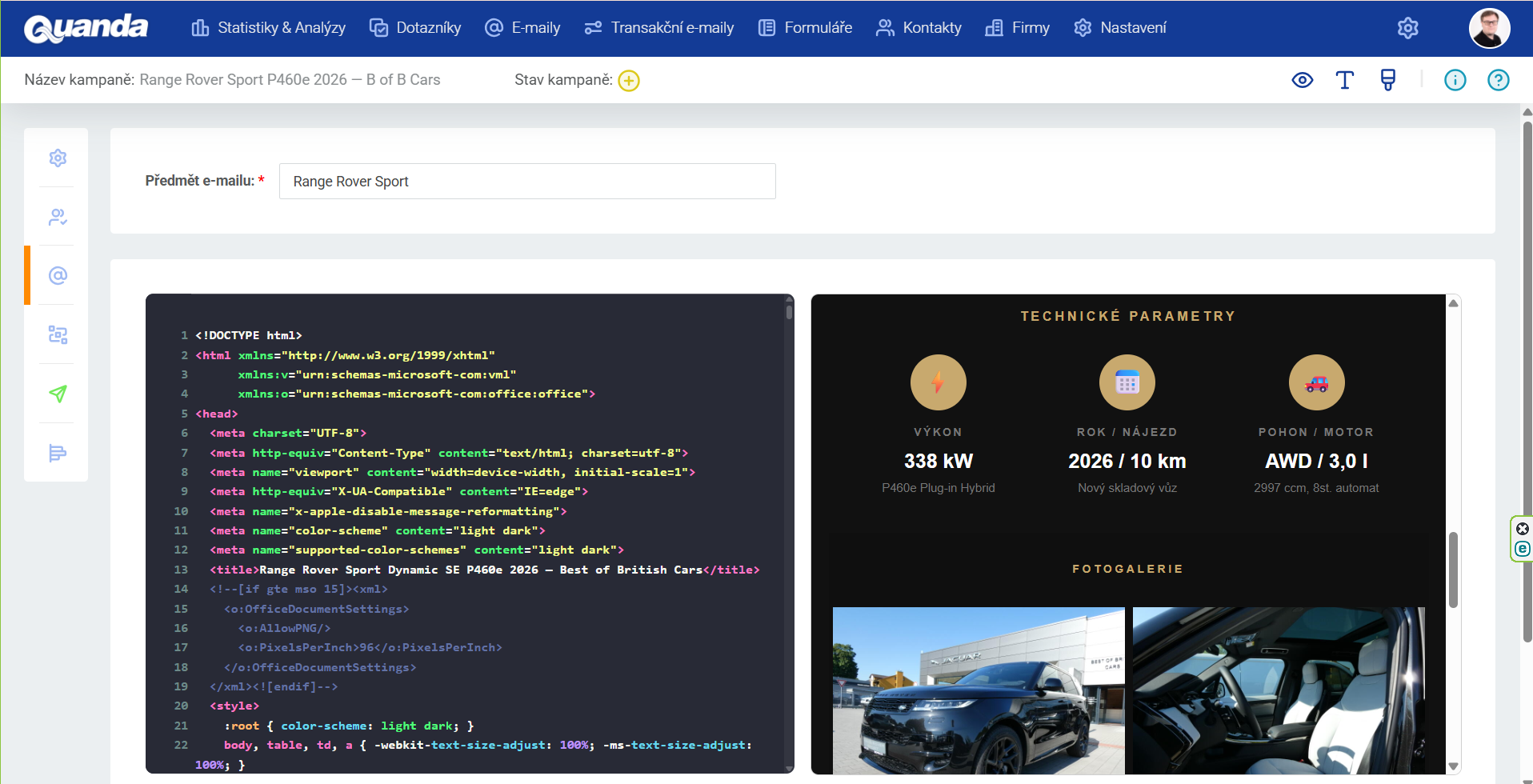
Task: Click the 'TECHNICKÉ PARAMETRY' heading
Action: pyautogui.click(x=1128, y=317)
